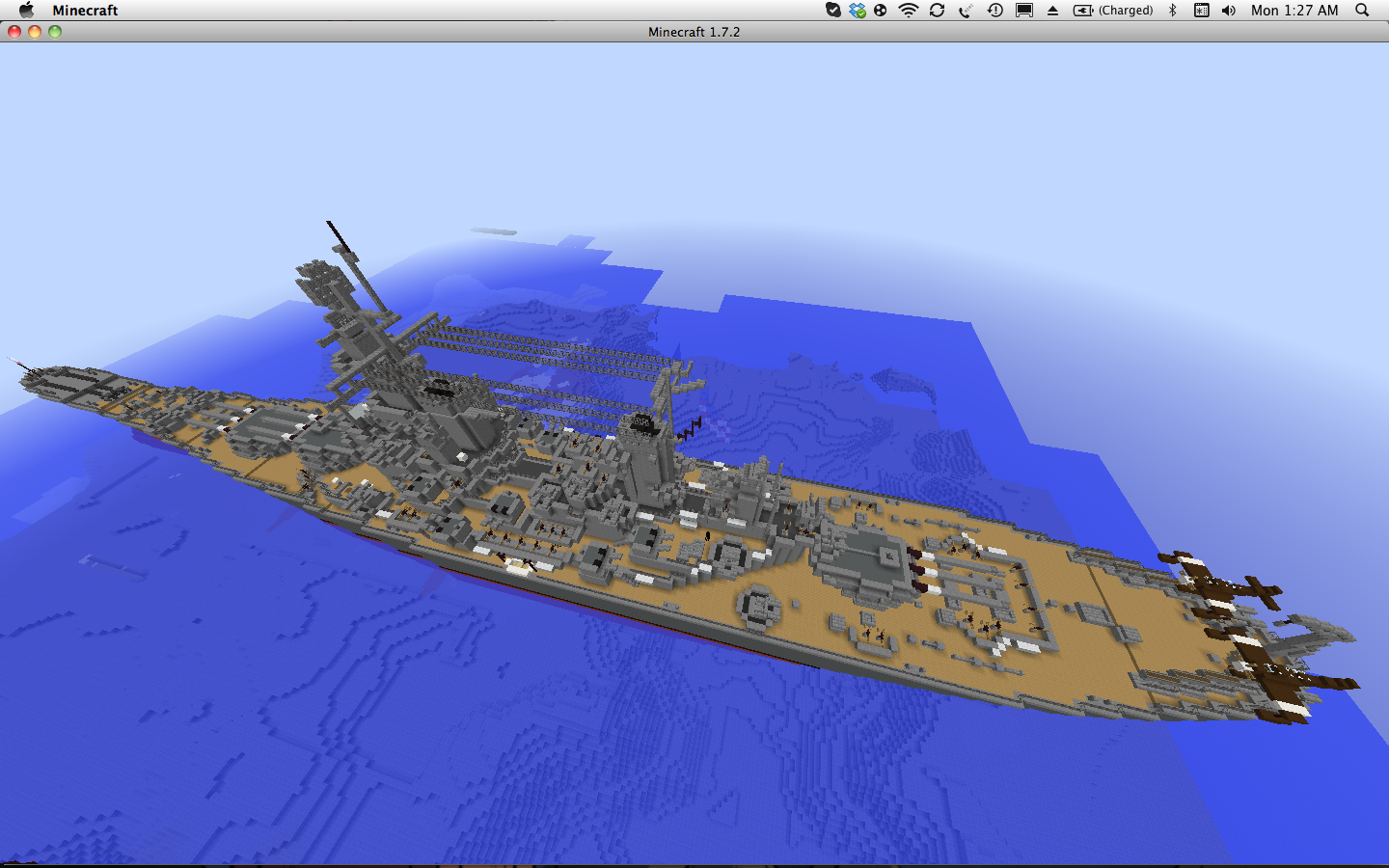Image resolution: width=1389 pixels, height=868 pixels.
Task: Minimize the window with the yellow button
Action: 34,31
